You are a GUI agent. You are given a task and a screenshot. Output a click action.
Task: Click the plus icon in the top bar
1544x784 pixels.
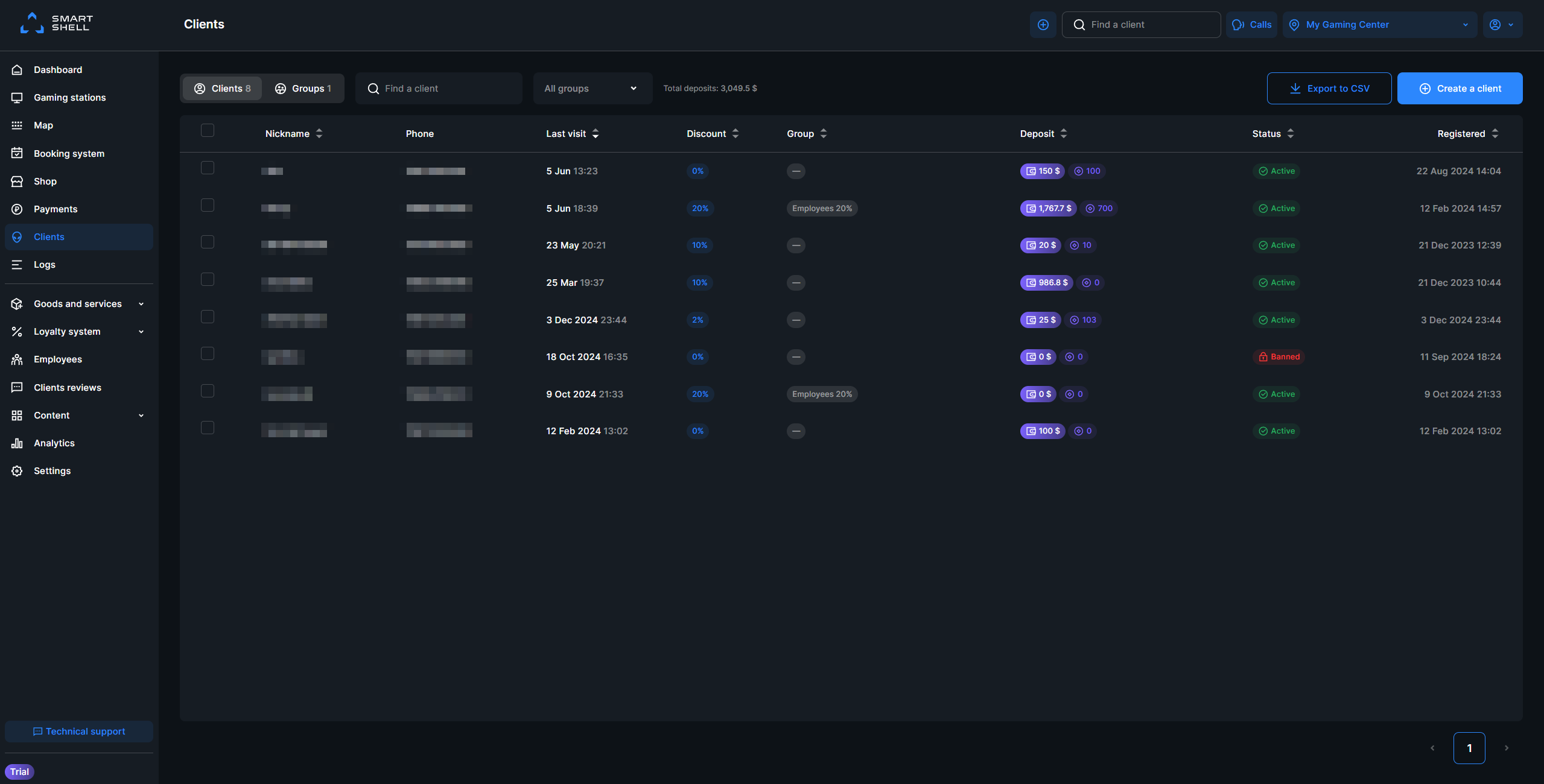tap(1043, 25)
